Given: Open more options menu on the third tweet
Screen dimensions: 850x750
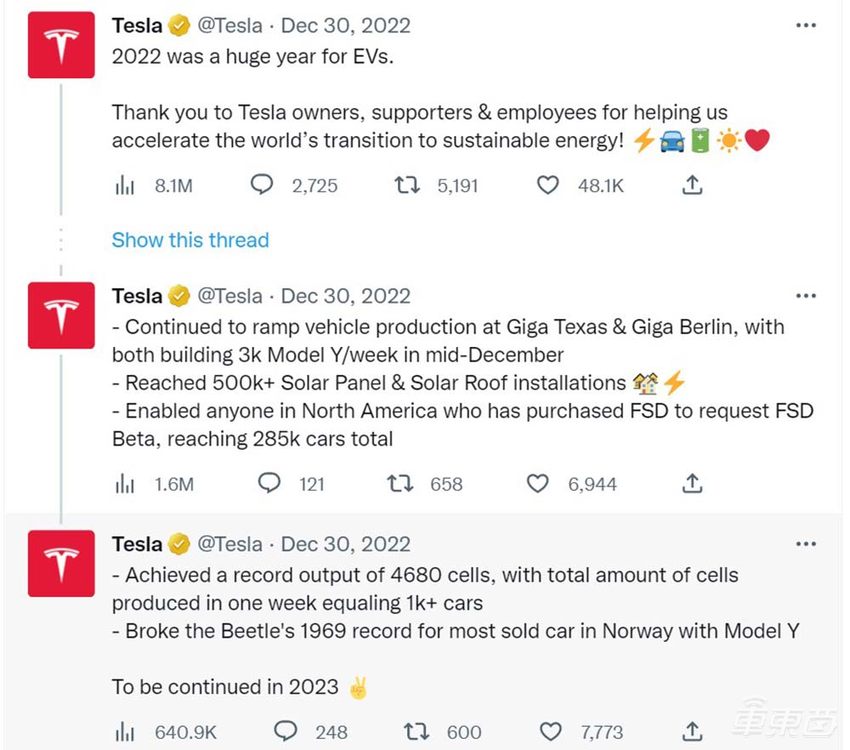Looking at the screenshot, I should 806,542.
